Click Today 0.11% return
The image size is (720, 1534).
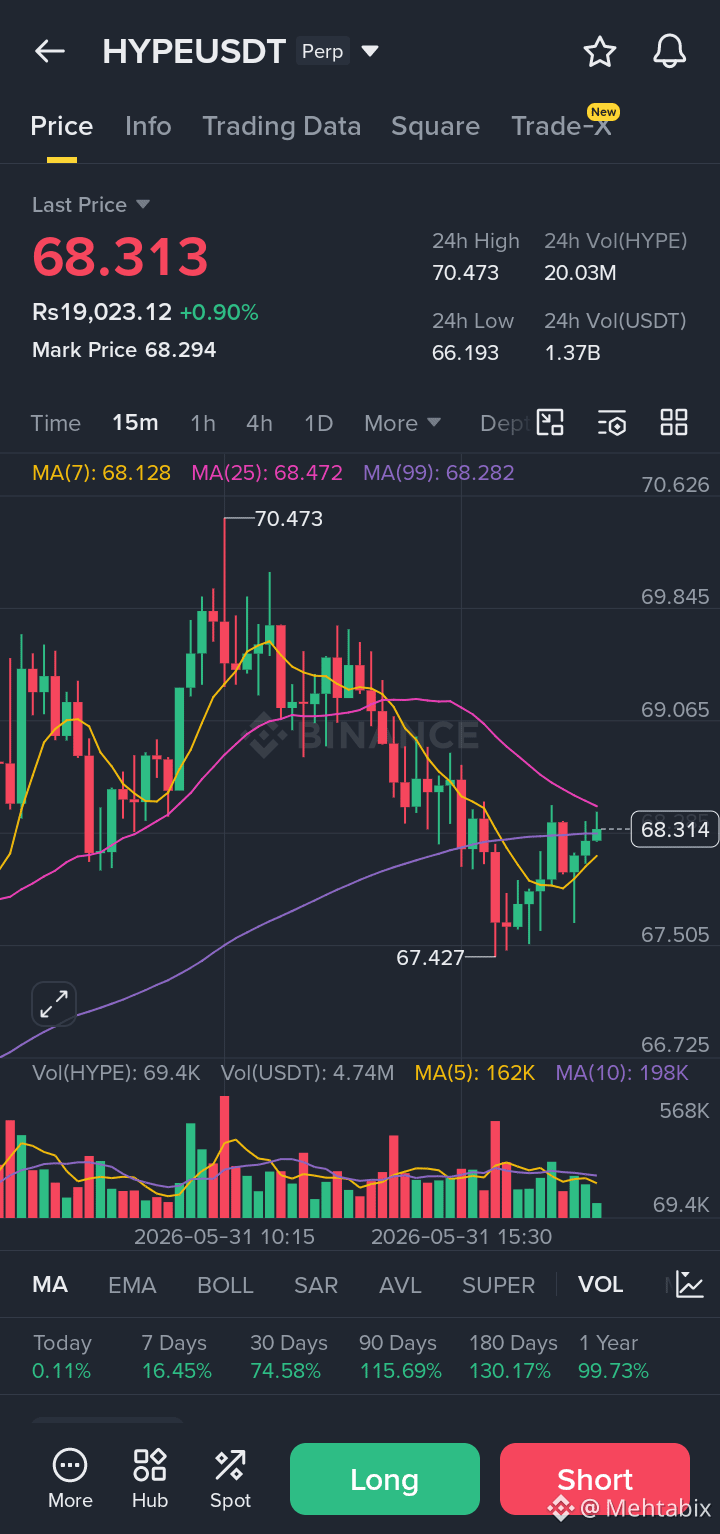pos(62,1357)
